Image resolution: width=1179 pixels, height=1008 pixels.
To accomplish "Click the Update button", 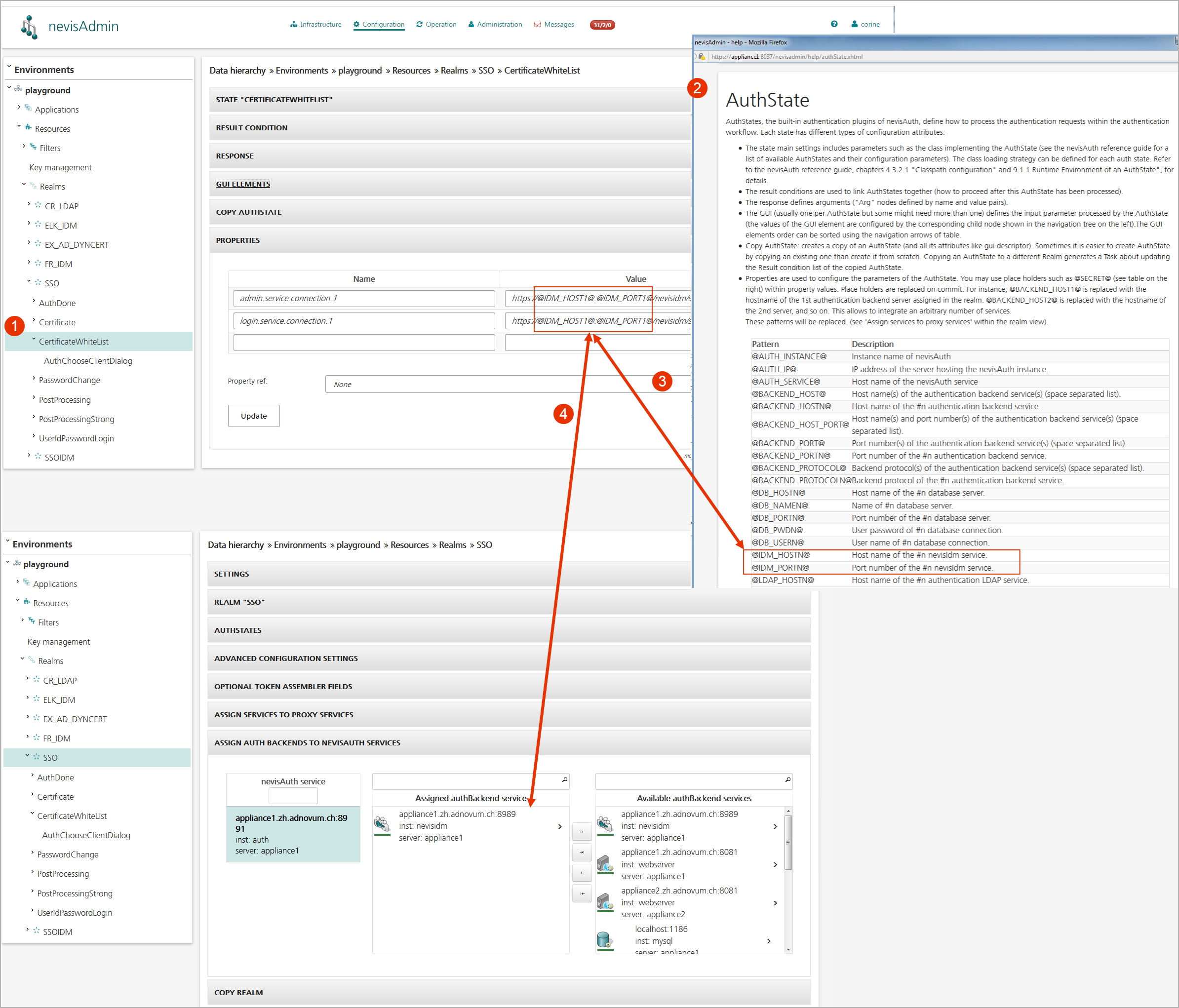I will tap(254, 416).
